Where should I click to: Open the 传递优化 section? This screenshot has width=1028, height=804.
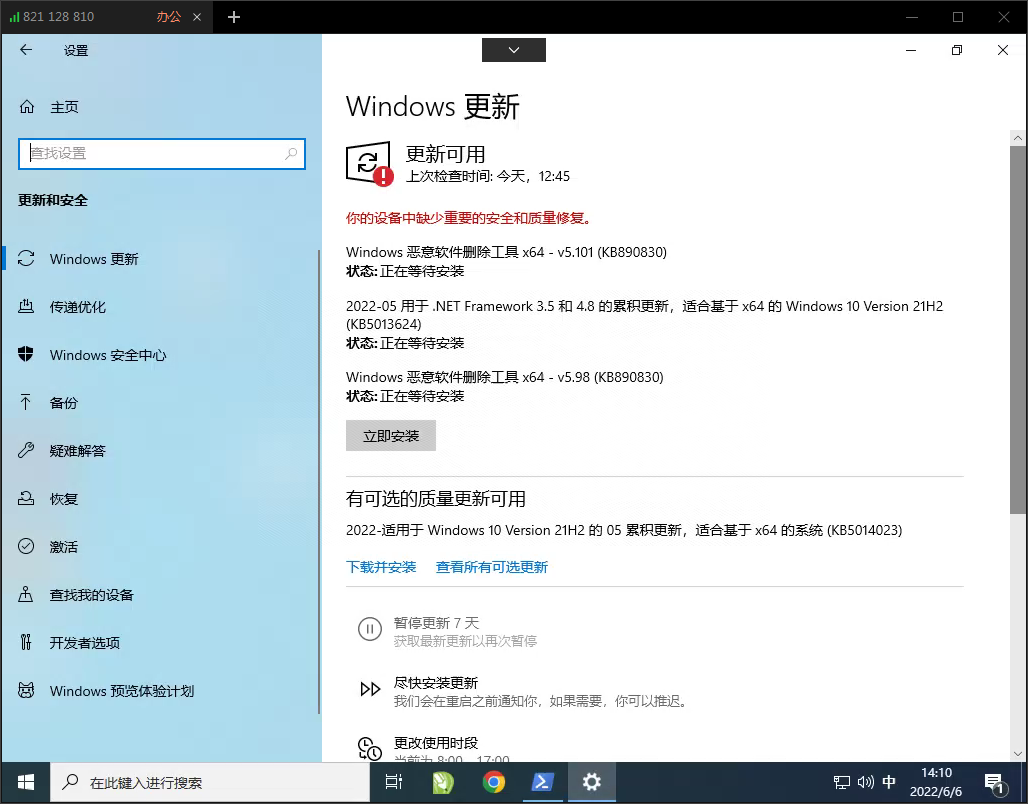coord(162,306)
